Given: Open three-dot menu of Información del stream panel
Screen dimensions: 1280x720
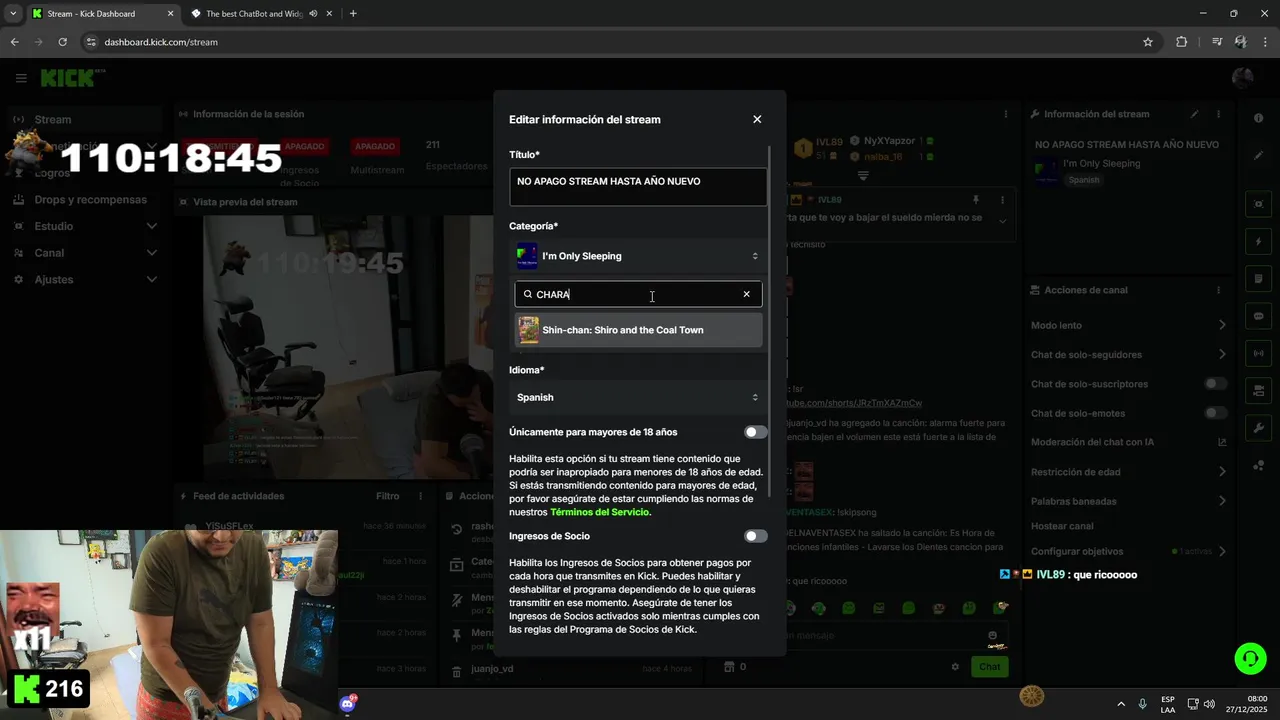Looking at the screenshot, I should pos(1218,114).
